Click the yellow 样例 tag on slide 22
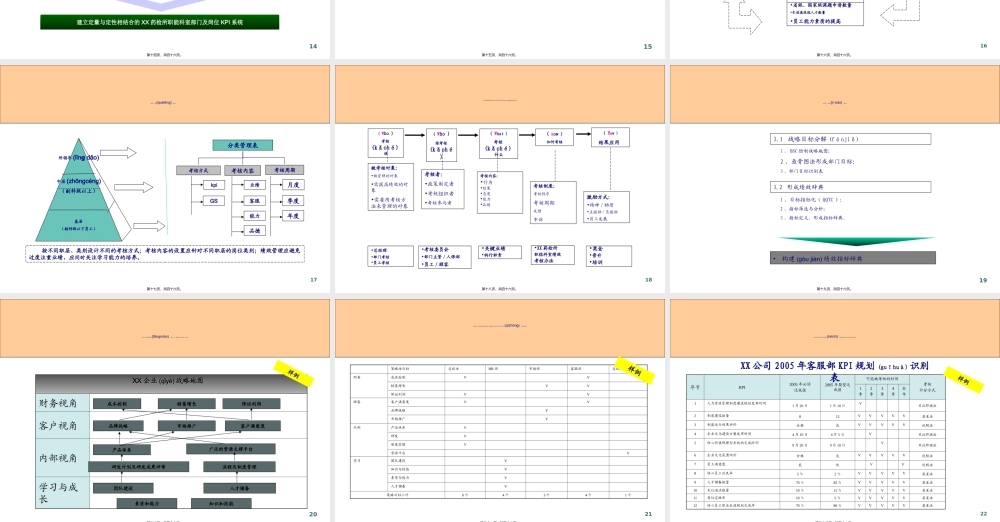Screen dimensions: 1000x522 pos(962,379)
